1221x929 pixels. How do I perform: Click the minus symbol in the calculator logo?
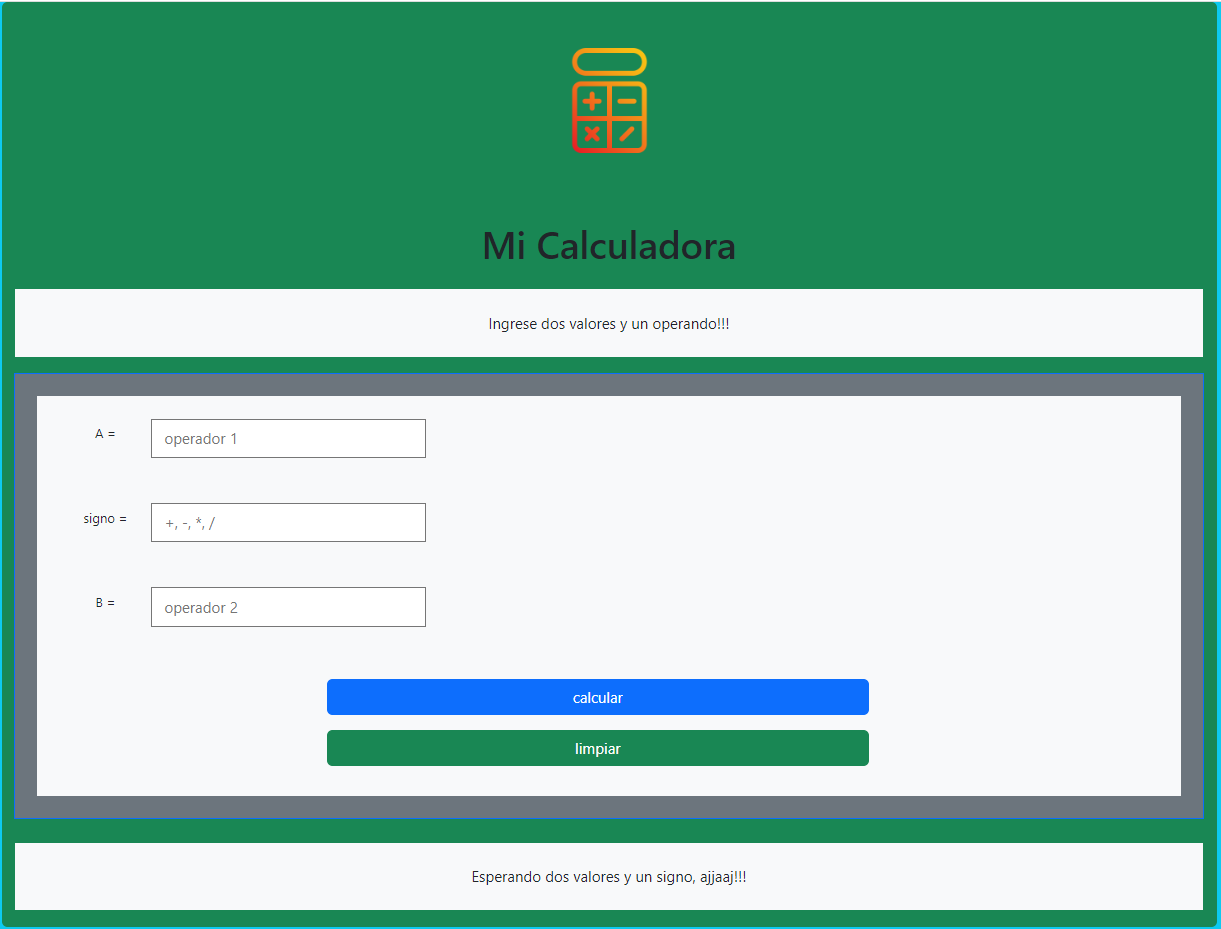point(627,101)
